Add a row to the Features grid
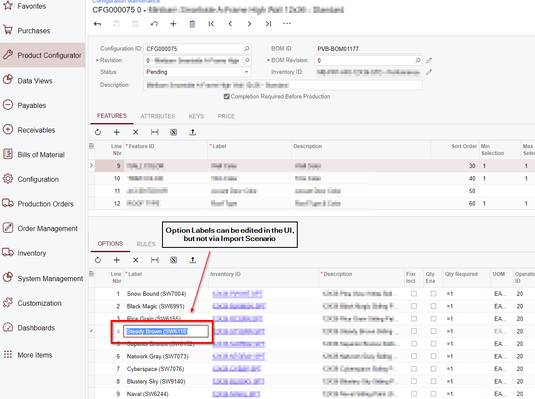Image resolution: width=535 pixels, height=399 pixels. pyautogui.click(x=117, y=132)
